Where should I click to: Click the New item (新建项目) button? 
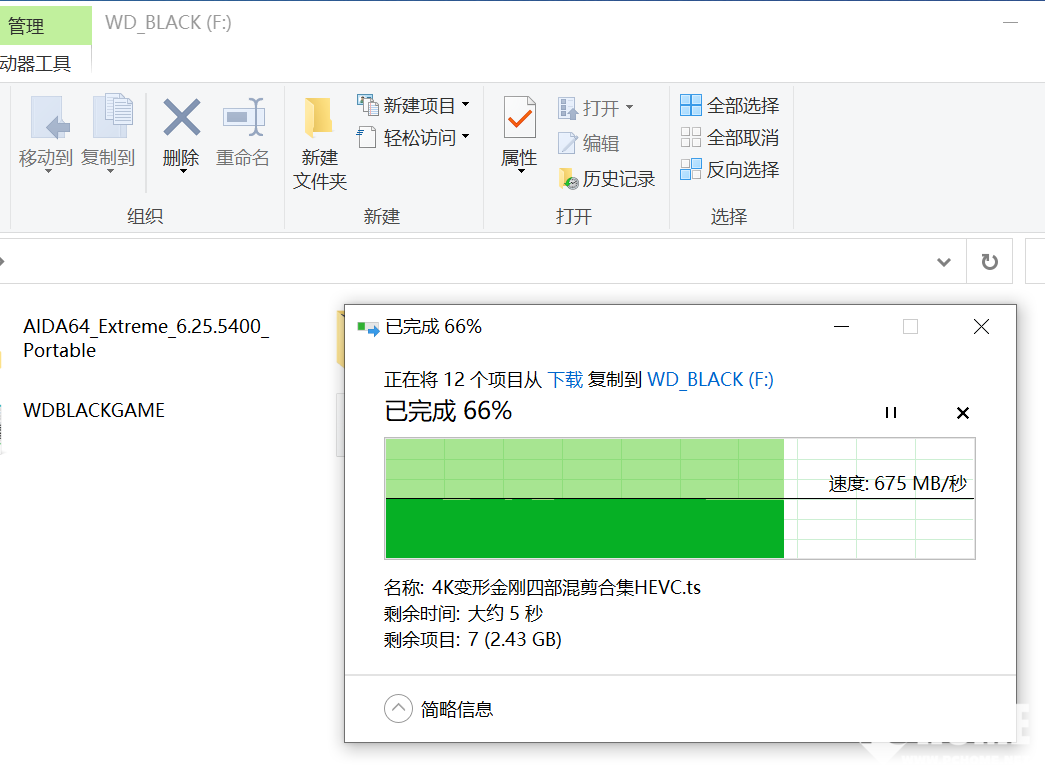413,105
